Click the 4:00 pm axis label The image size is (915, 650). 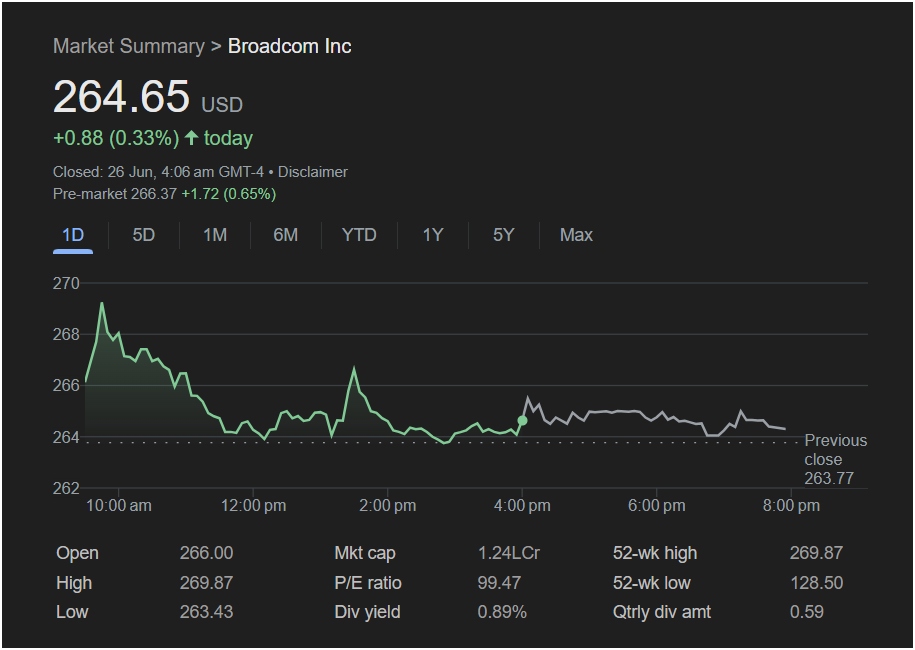522,505
